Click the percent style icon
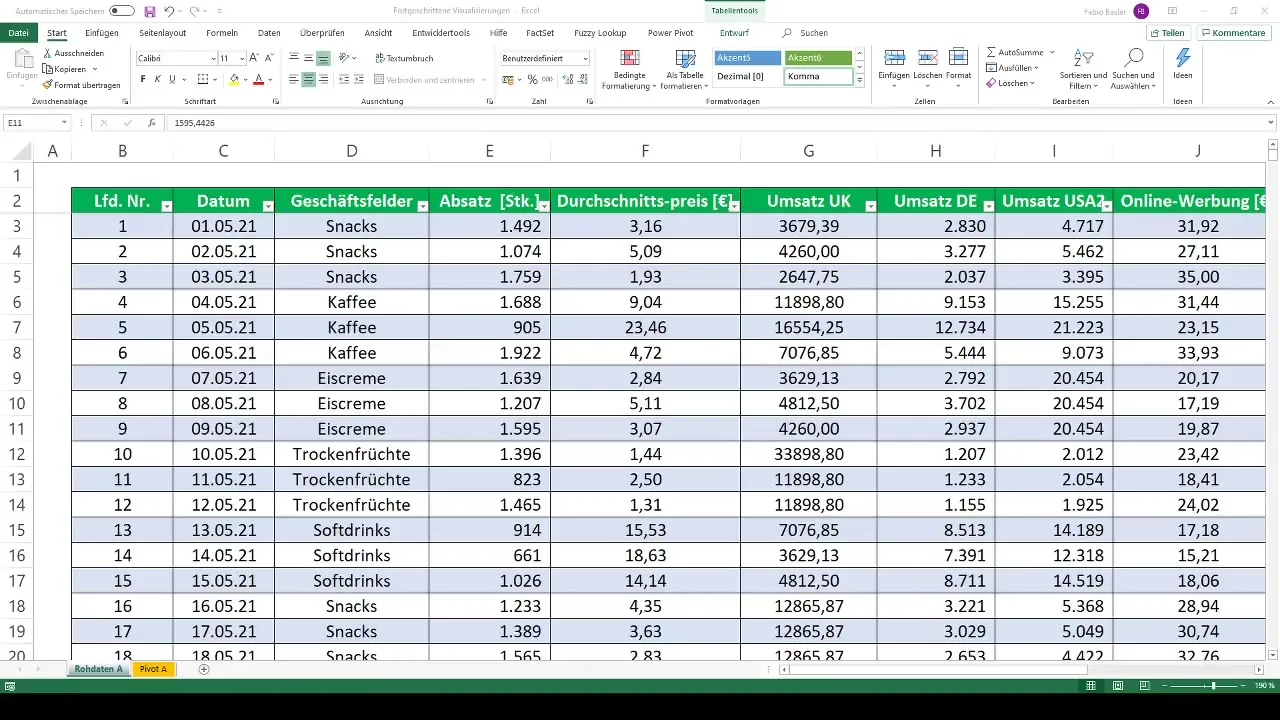The width and height of the screenshot is (1280, 720). [x=532, y=79]
